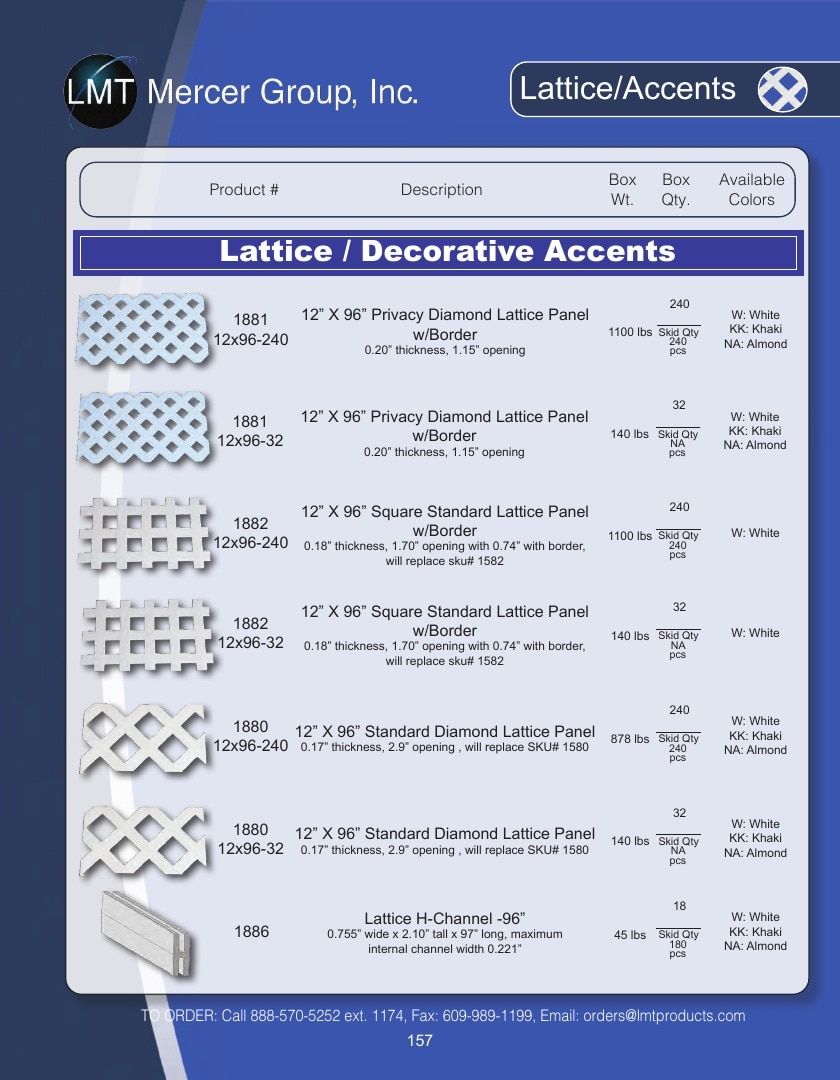Click the LMT globe logo

pyautogui.click(x=101, y=91)
